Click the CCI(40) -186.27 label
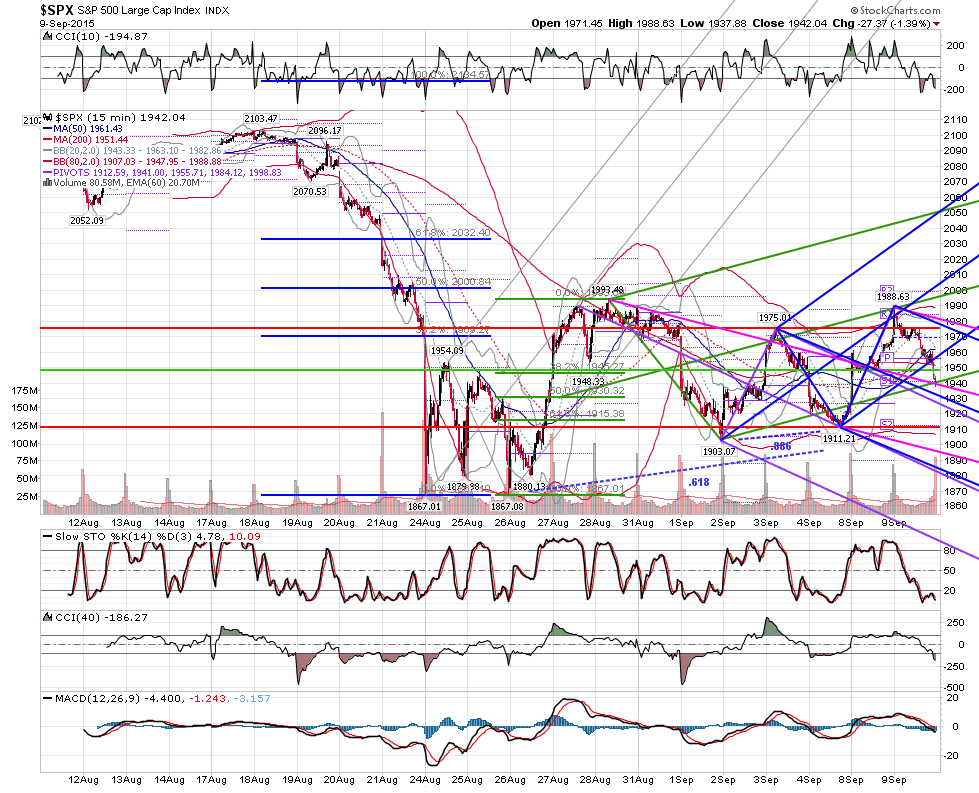This screenshot has width=979, height=793. pyautogui.click(x=102, y=618)
